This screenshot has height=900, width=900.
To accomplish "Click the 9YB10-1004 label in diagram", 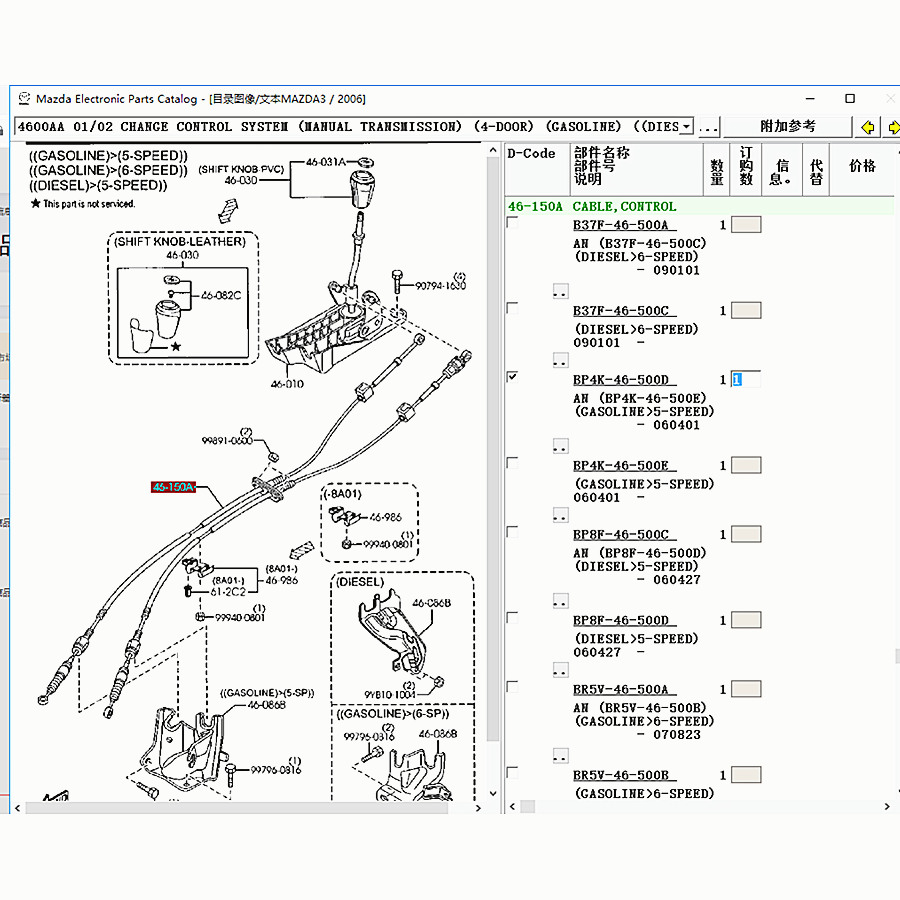I will 390,695.
